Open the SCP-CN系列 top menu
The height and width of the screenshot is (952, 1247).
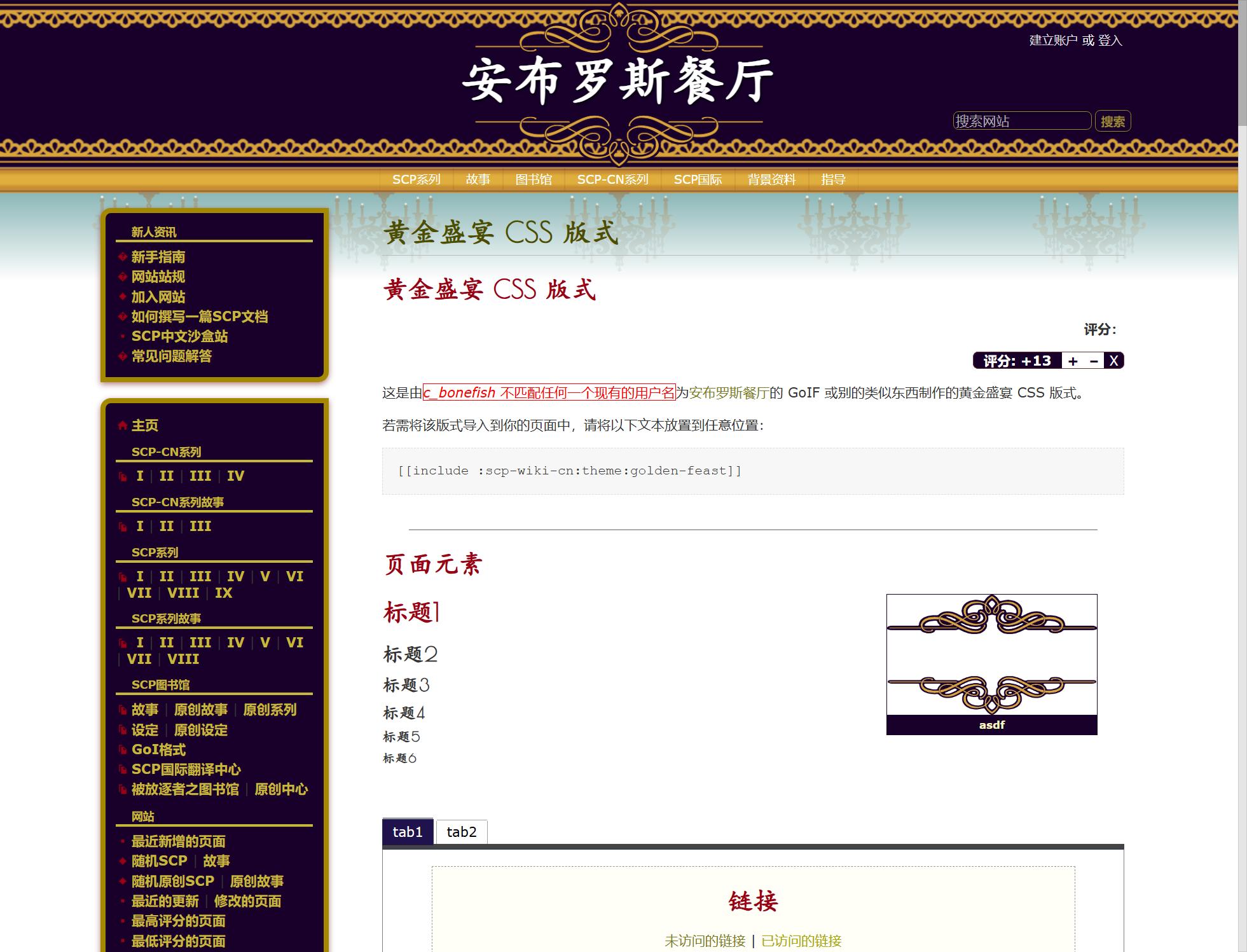(x=612, y=179)
